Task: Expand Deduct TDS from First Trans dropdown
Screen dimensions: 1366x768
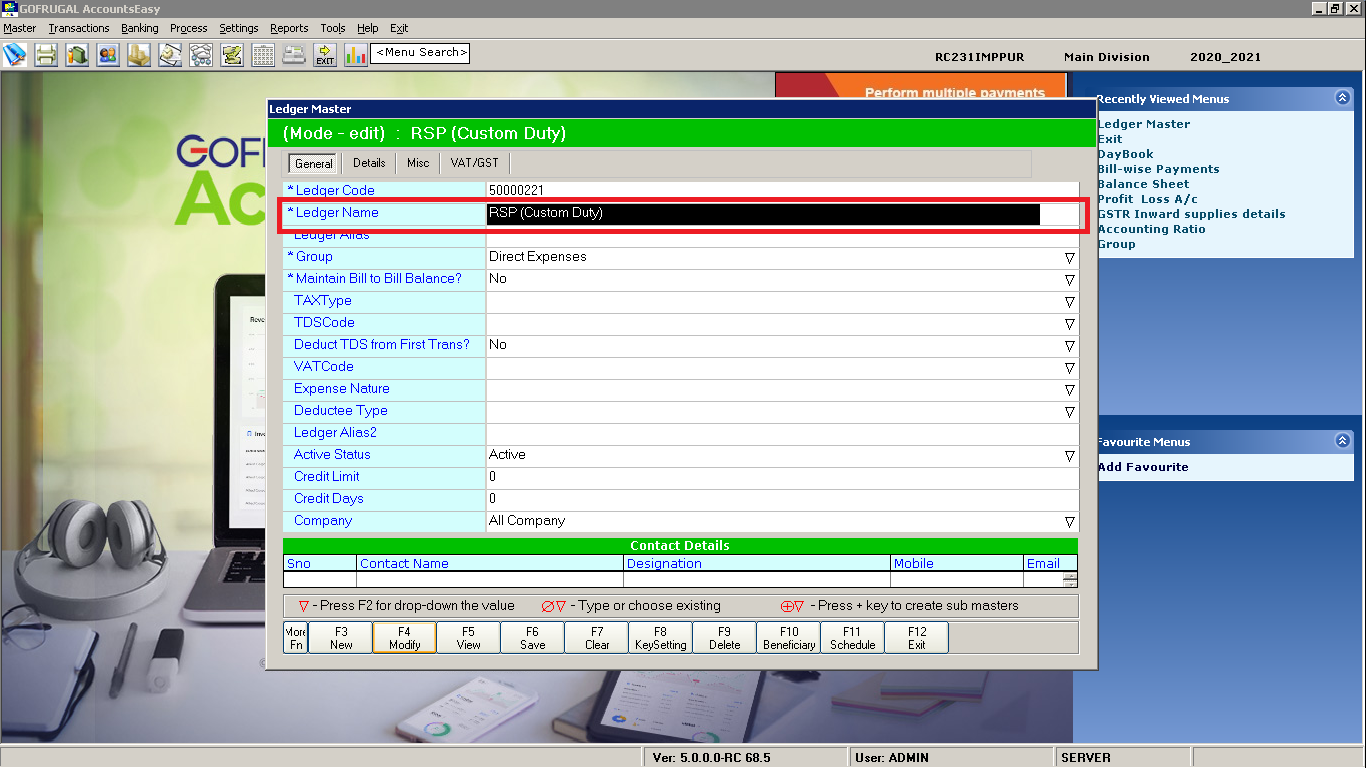Action: tap(1070, 346)
